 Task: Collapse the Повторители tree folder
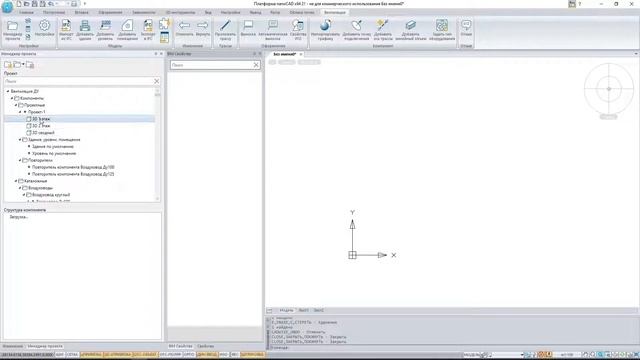click(20, 160)
